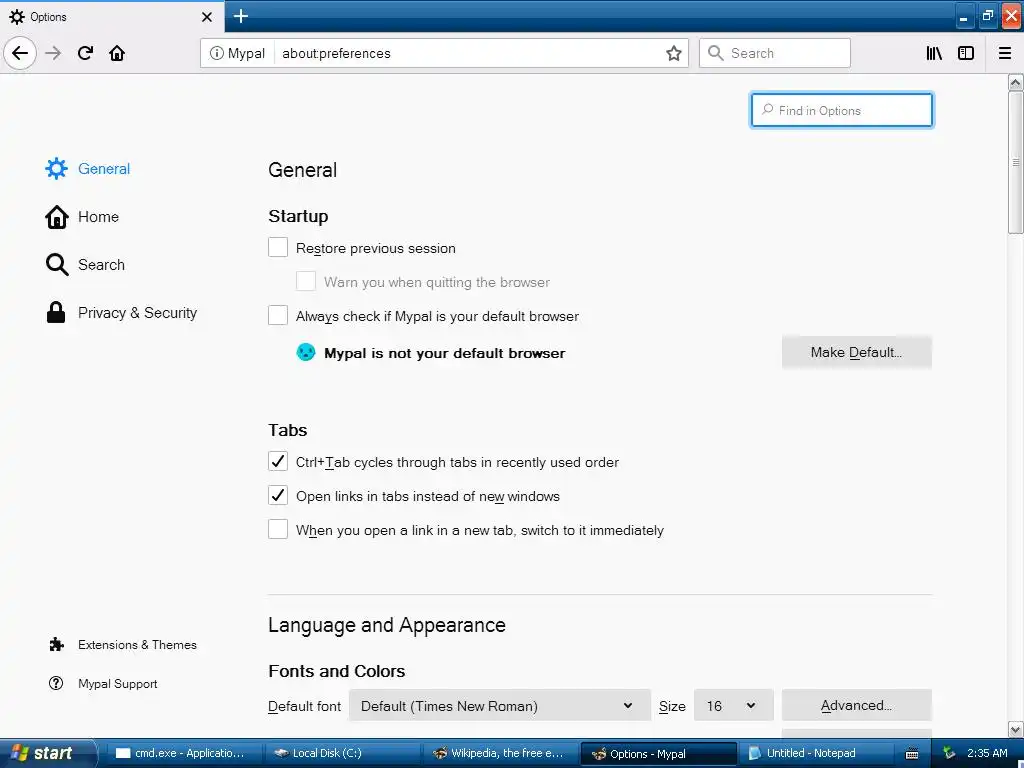The width and height of the screenshot is (1024, 768).
Task: Click the clock showing 2:35 AM
Action: point(987,753)
